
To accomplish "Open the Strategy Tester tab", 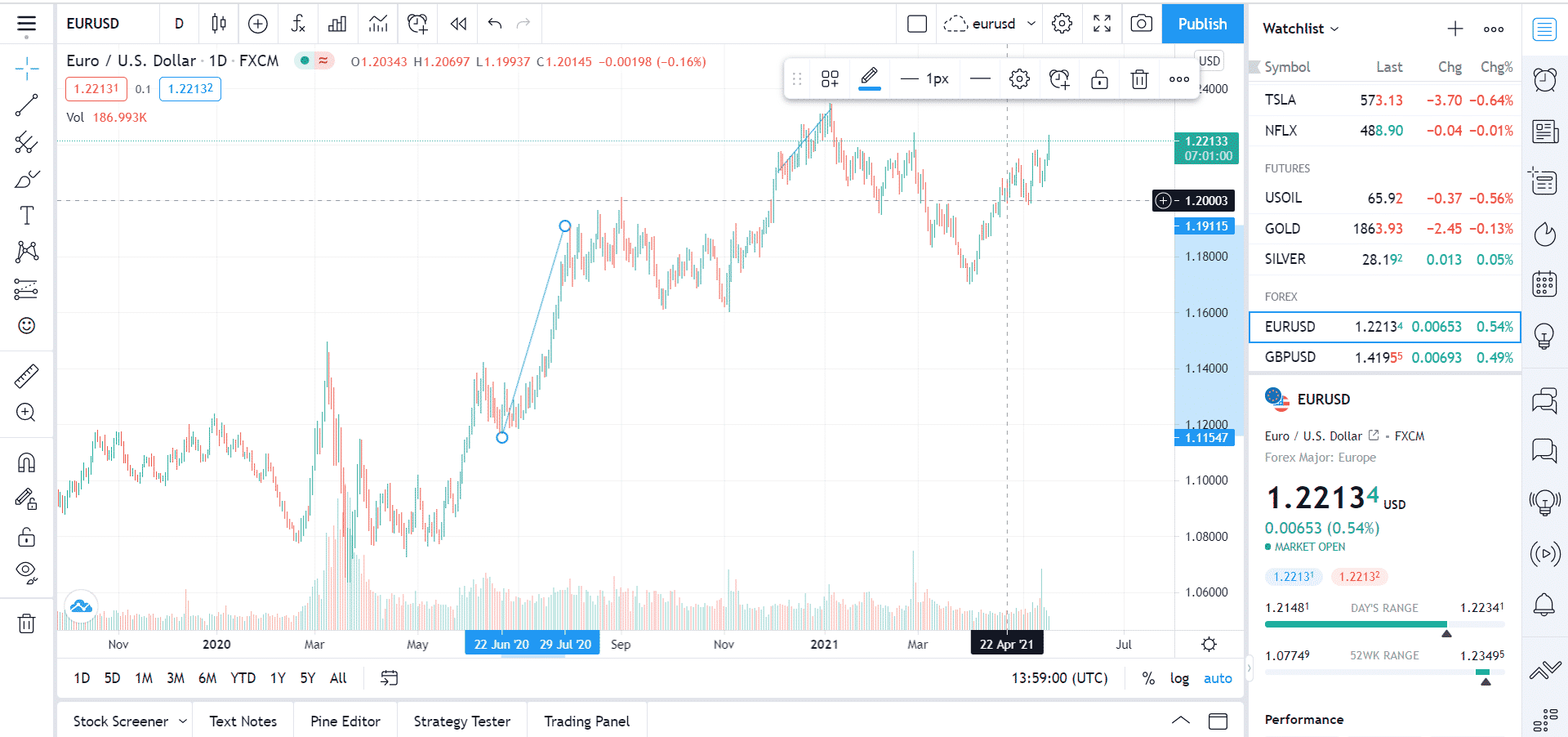I will (462, 721).
